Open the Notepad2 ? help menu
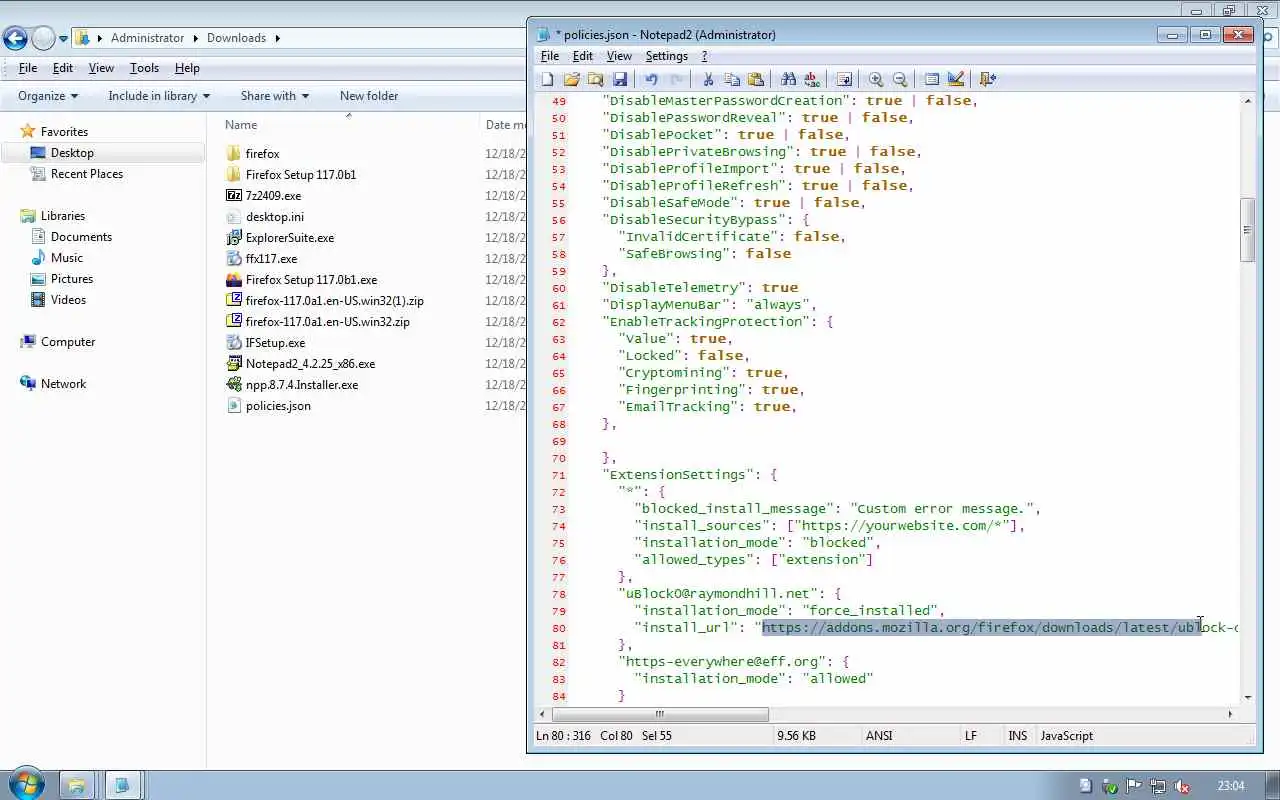The image size is (1280, 800). pos(704,56)
